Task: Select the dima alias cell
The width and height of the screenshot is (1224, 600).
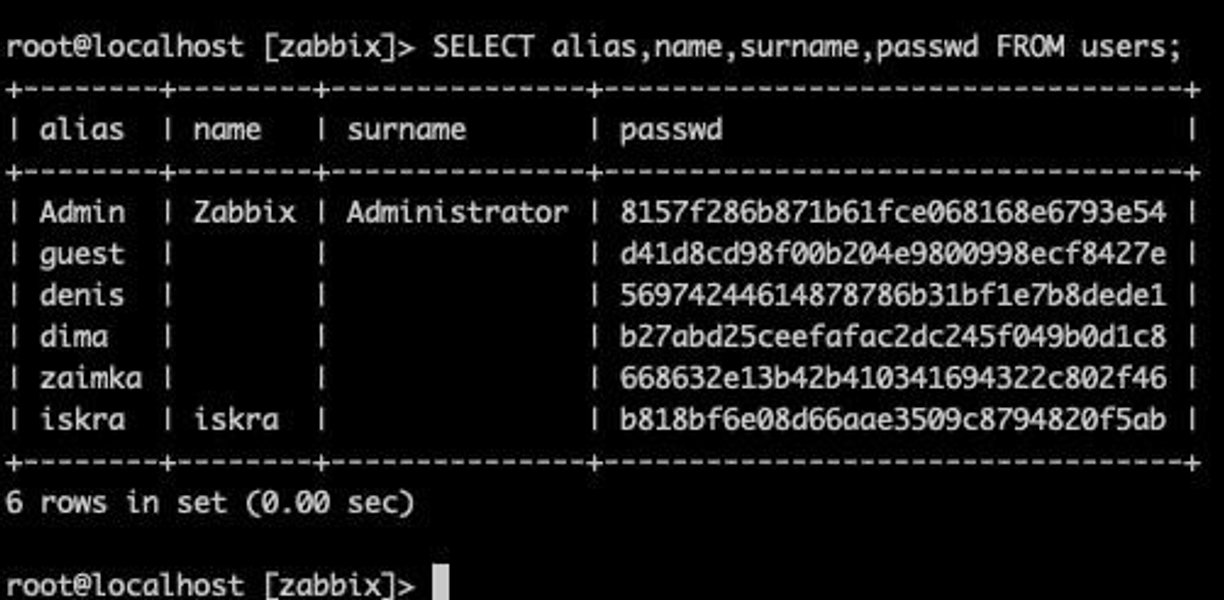Action: click(x=74, y=336)
